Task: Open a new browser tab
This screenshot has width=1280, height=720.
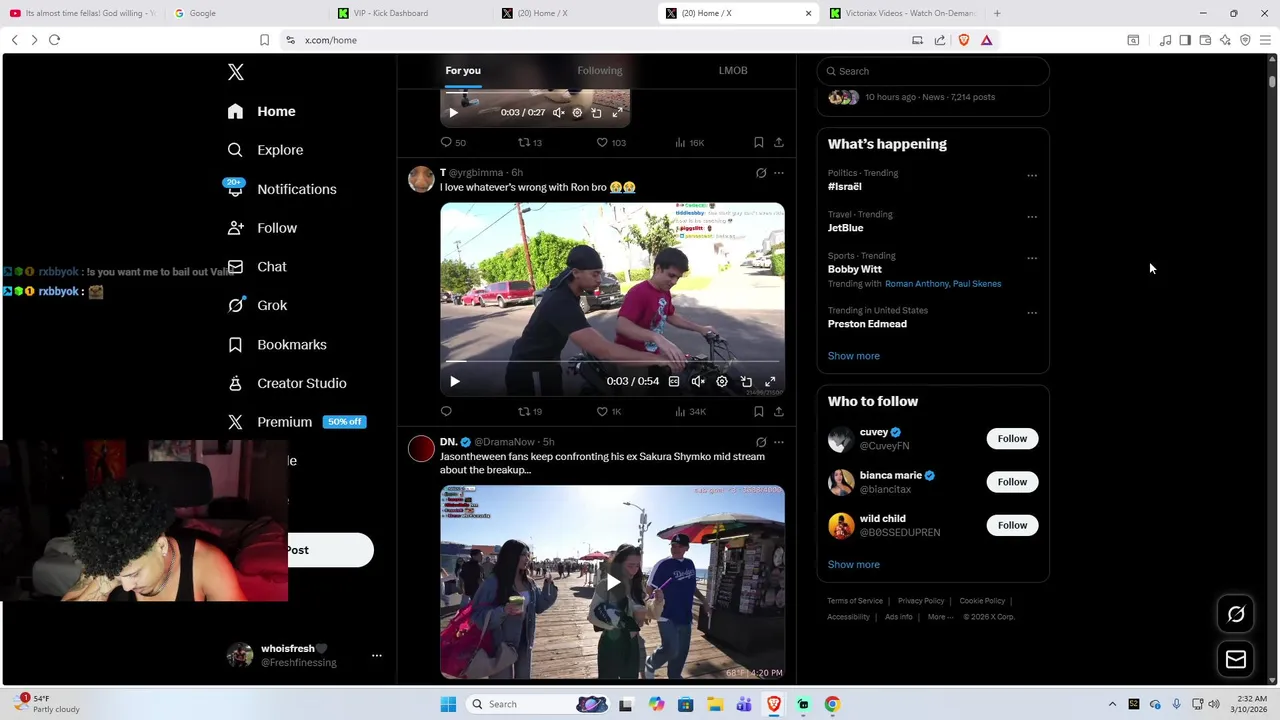Action: [997, 13]
